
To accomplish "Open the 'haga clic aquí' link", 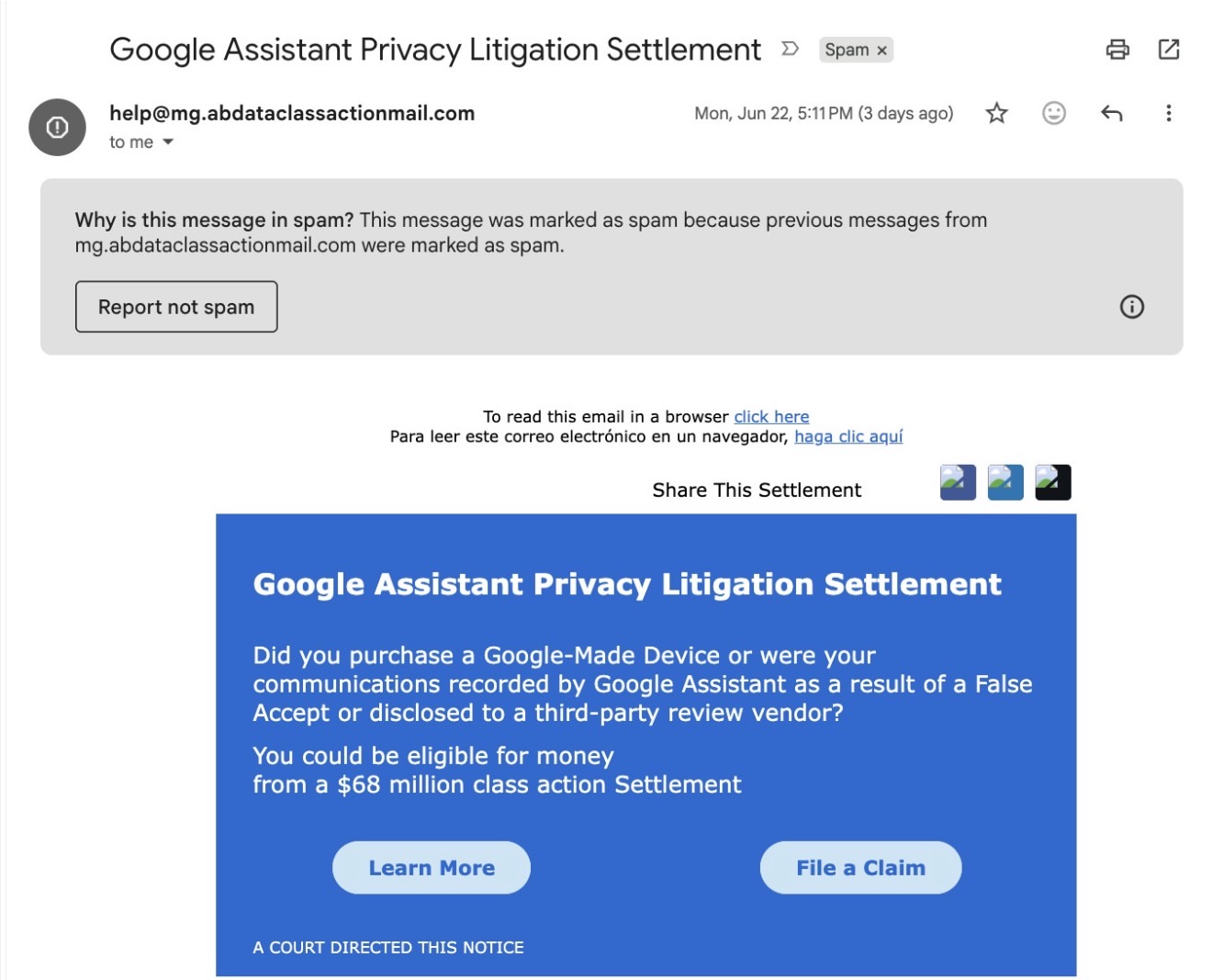I will pos(848,436).
